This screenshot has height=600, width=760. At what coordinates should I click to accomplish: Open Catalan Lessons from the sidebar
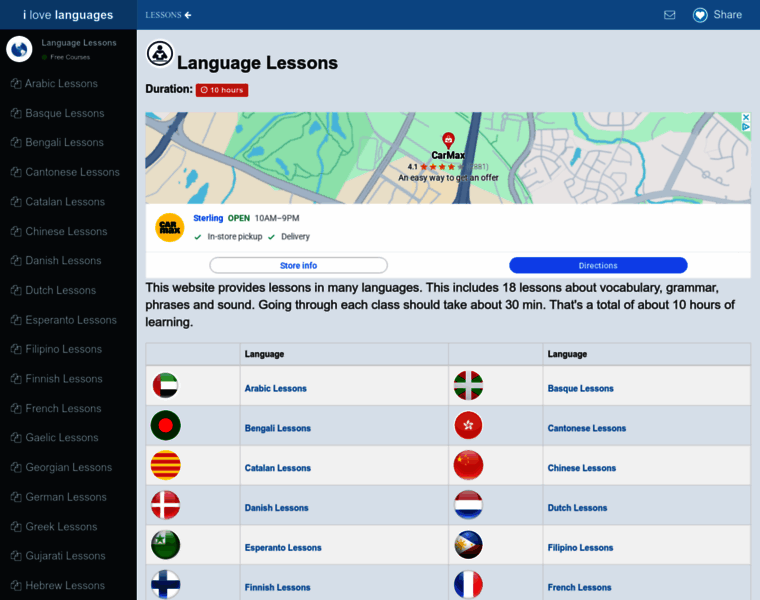coord(65,202)
